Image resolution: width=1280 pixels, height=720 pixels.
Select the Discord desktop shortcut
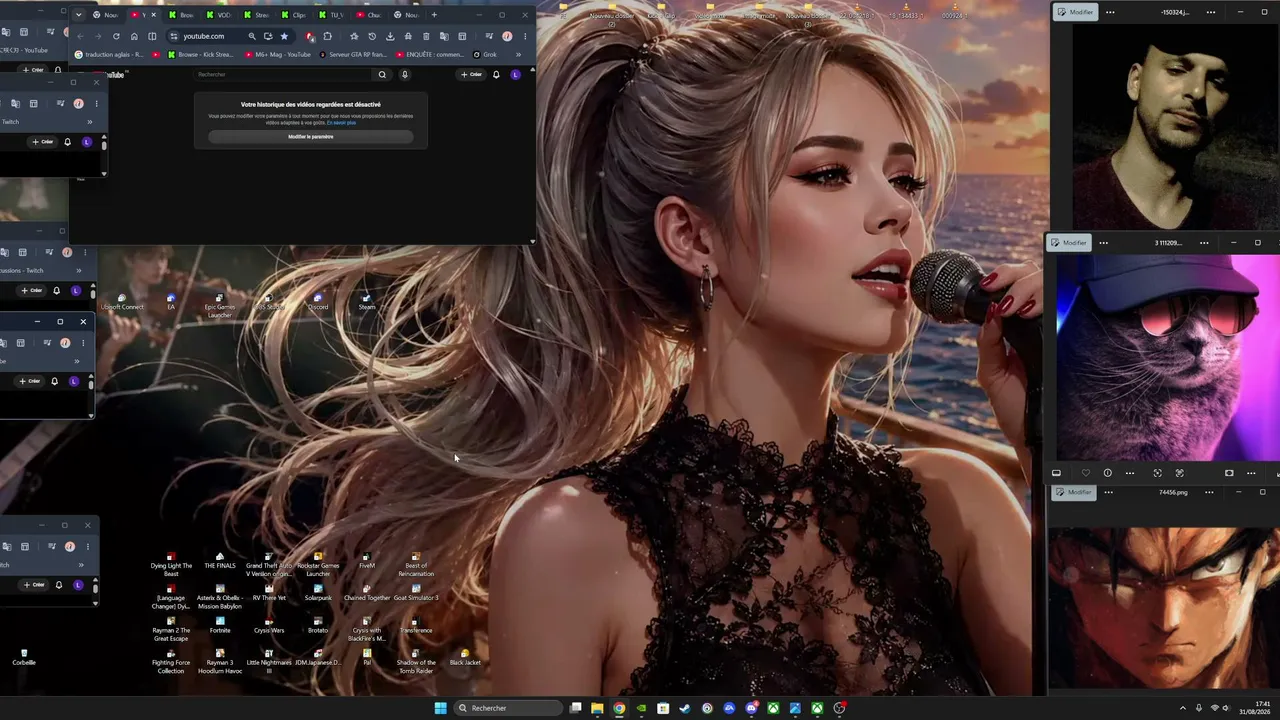[318, 302]
